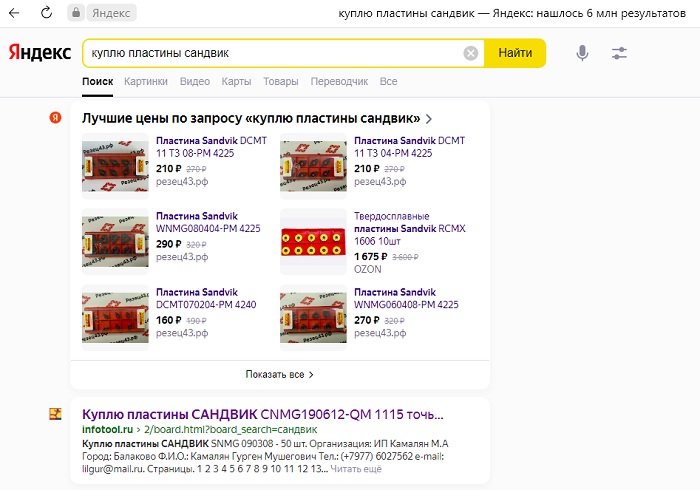Click the chevron after the best prices heading
Image resolution: width=700 pixels, height=490 pixels.
[429, 119]
